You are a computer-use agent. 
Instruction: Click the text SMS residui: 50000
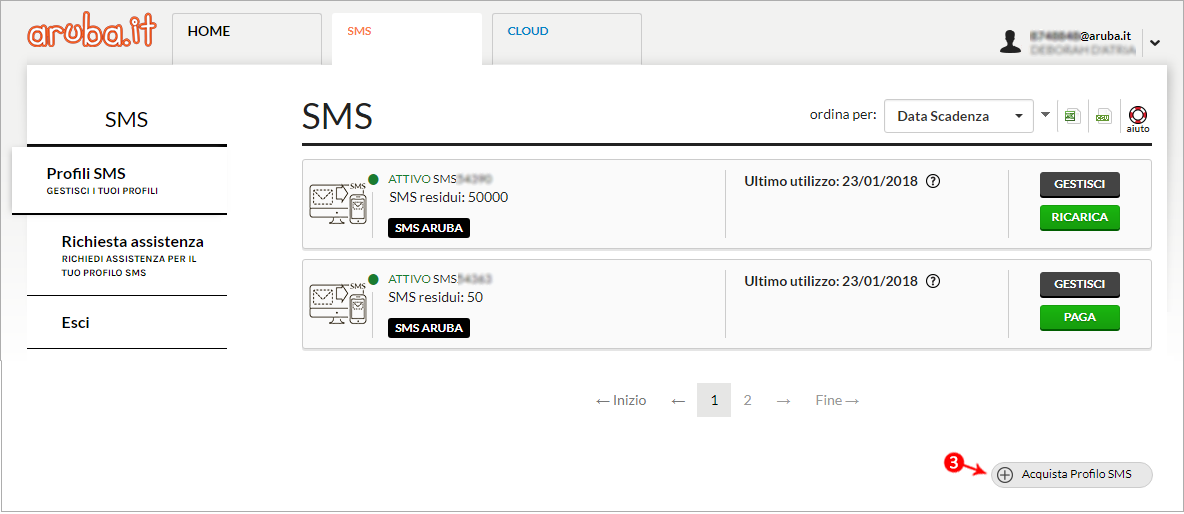pyautogui.click(x=449, y=197)
